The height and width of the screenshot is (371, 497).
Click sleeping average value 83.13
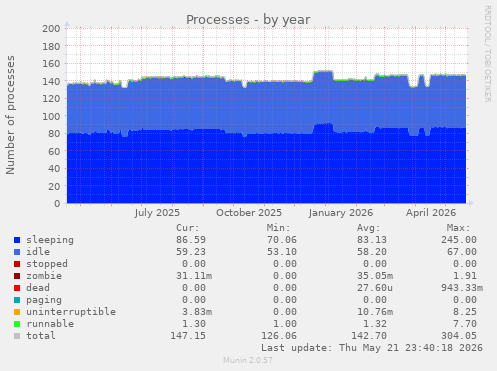pyautogui.click(x=372, y=240)
